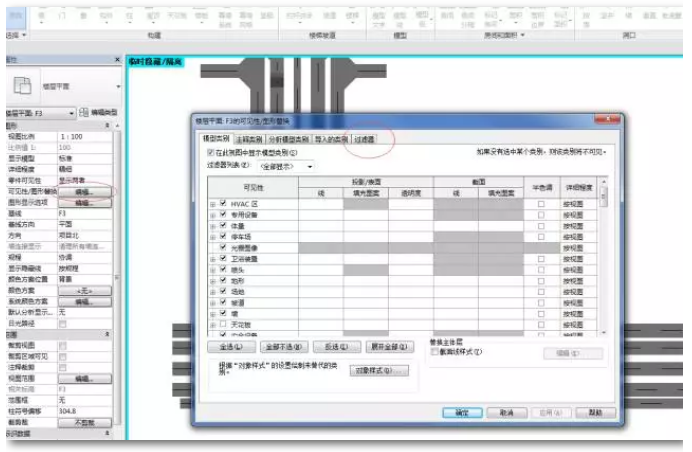Click the floor plan type icon in Properties
Screen dimensions: 692x452
tap(22, 85)
